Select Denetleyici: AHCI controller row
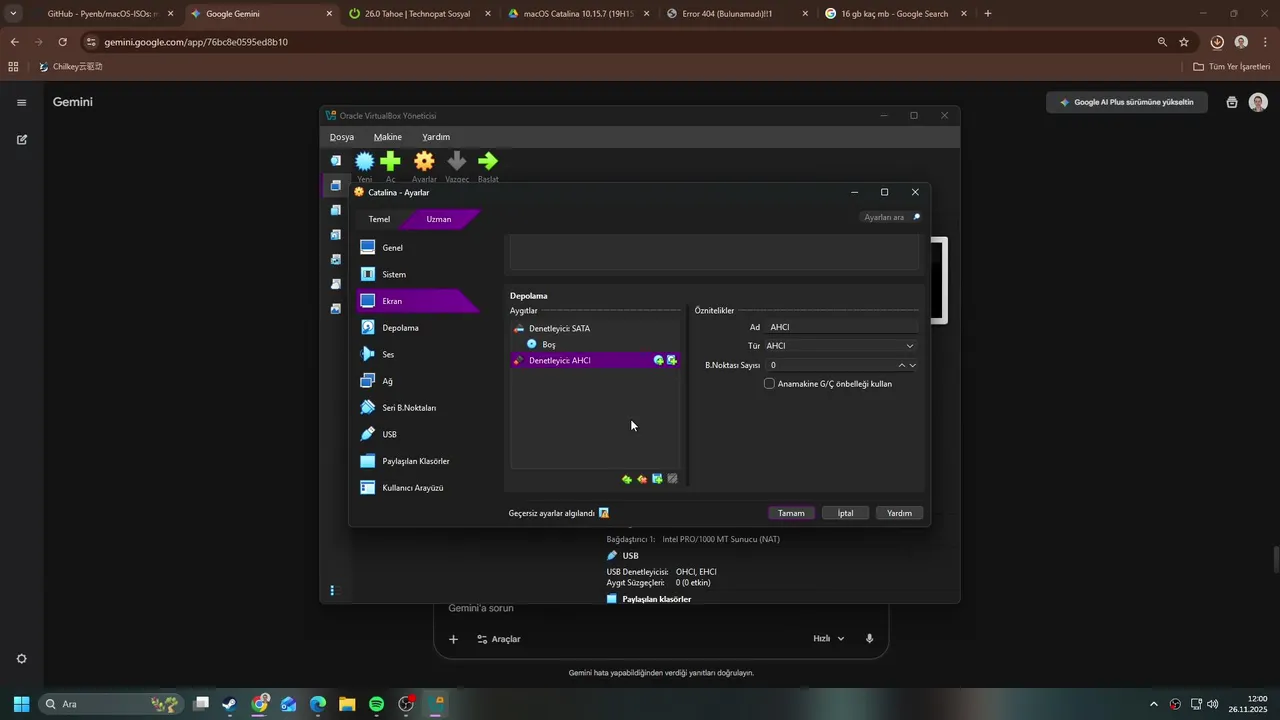 595,360
